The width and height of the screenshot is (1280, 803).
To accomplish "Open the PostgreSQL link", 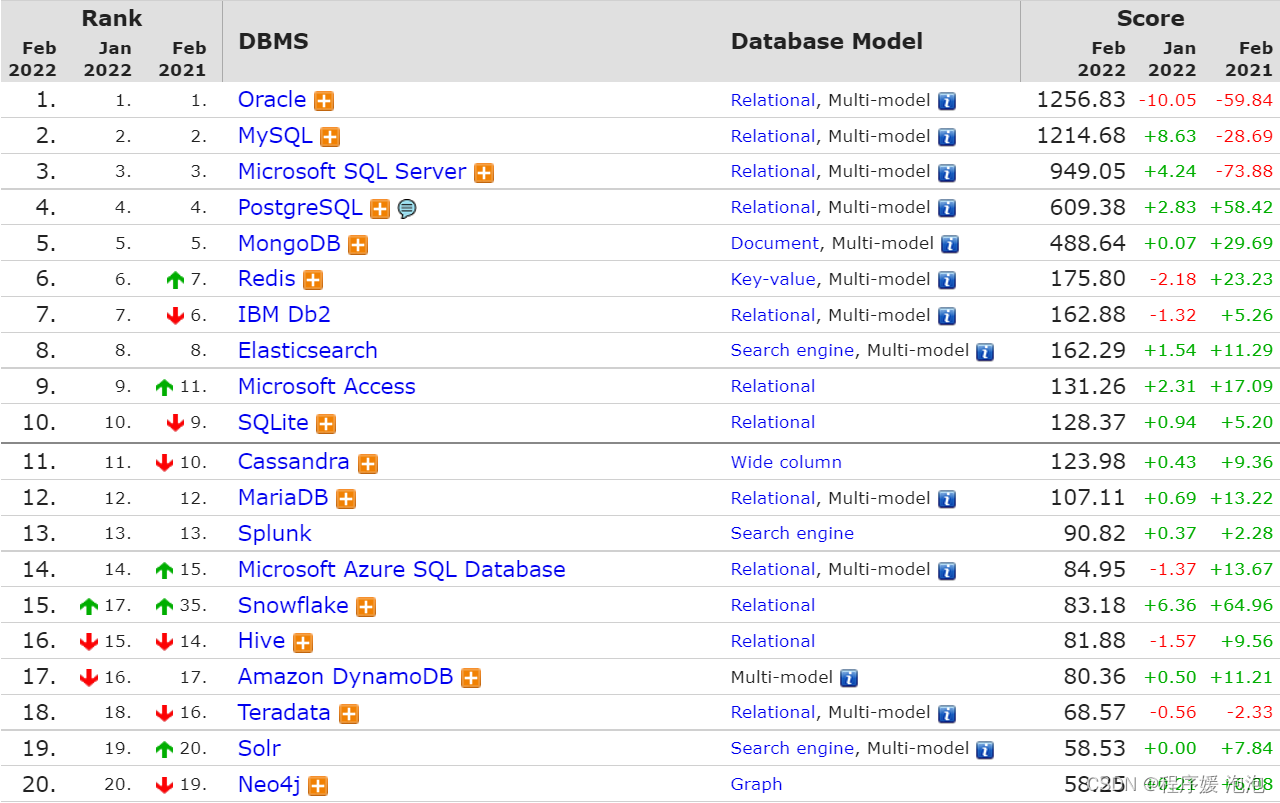I will click(300, 207).
